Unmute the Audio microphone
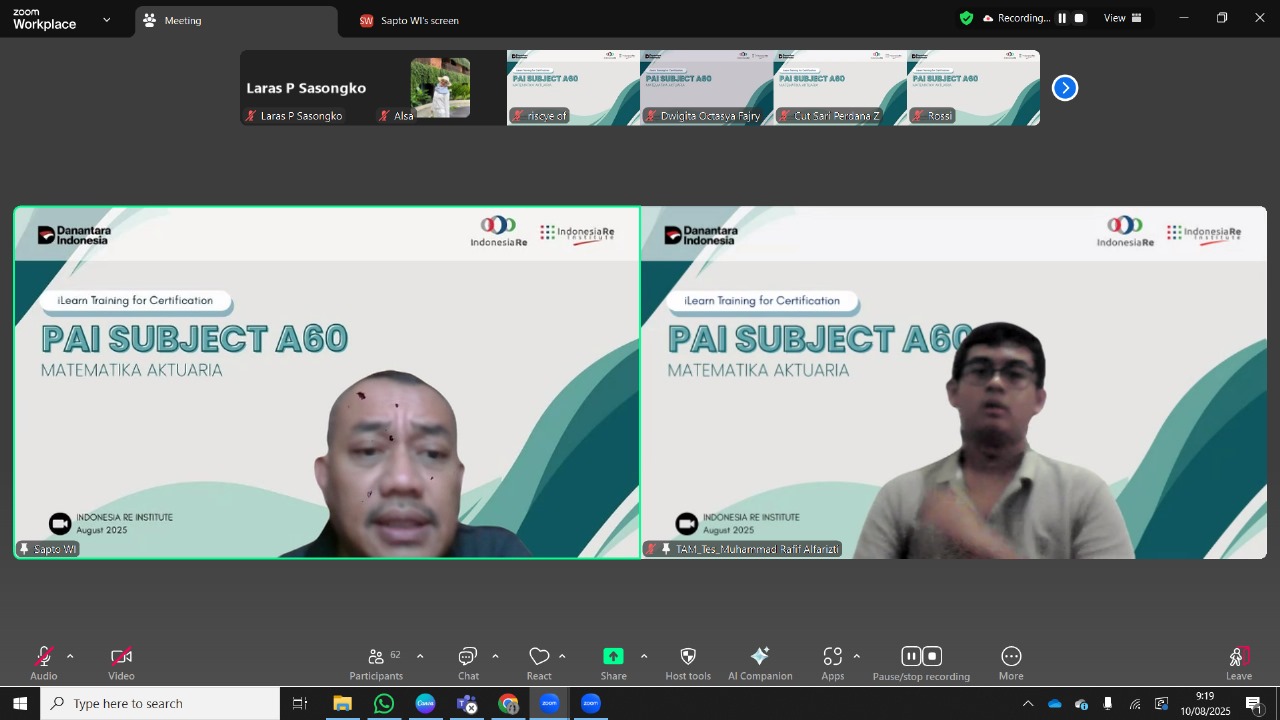The height and width of the screenshot is (720, 1280). 44,663
